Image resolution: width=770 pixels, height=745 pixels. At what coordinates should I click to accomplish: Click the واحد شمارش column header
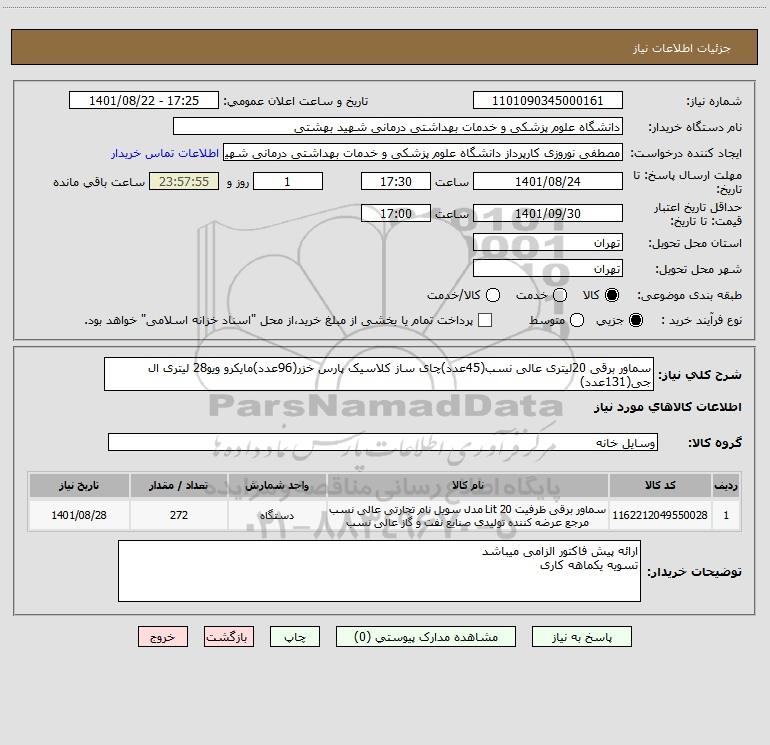277,485
